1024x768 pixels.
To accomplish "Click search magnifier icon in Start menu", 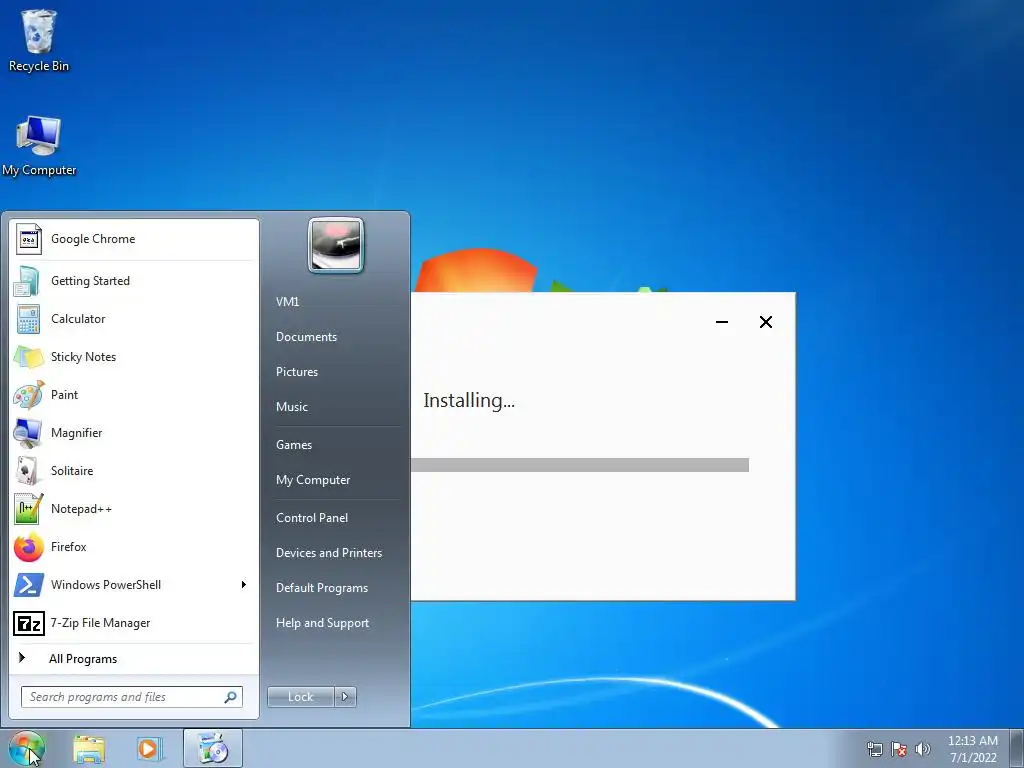I will pos(230,697).
